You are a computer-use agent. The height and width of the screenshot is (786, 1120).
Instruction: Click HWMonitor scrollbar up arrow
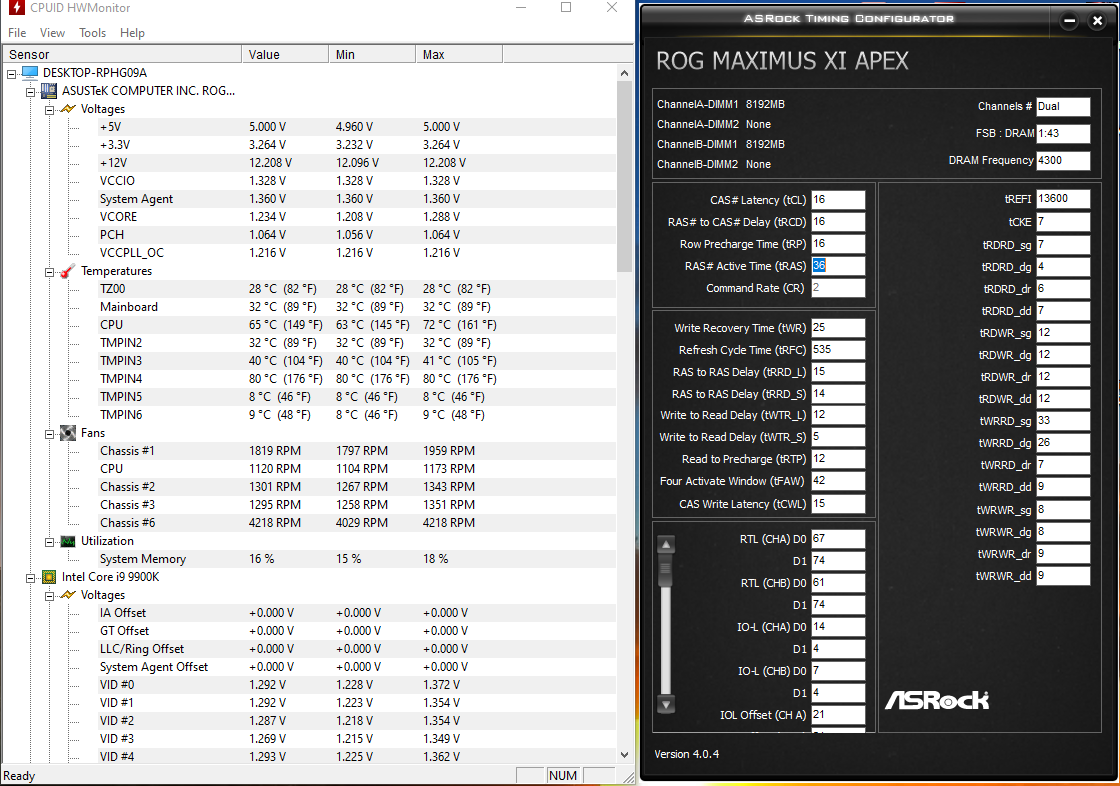(x=624, y=73)
